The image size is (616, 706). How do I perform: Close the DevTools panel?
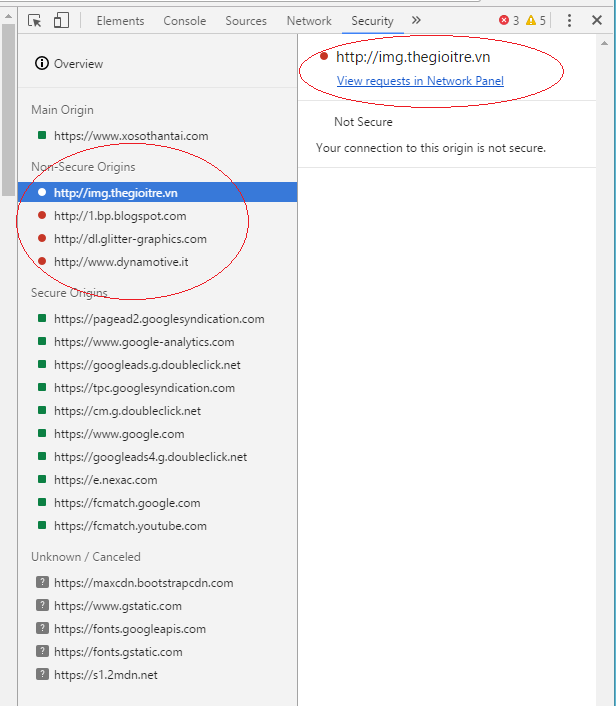click(598, 20)
